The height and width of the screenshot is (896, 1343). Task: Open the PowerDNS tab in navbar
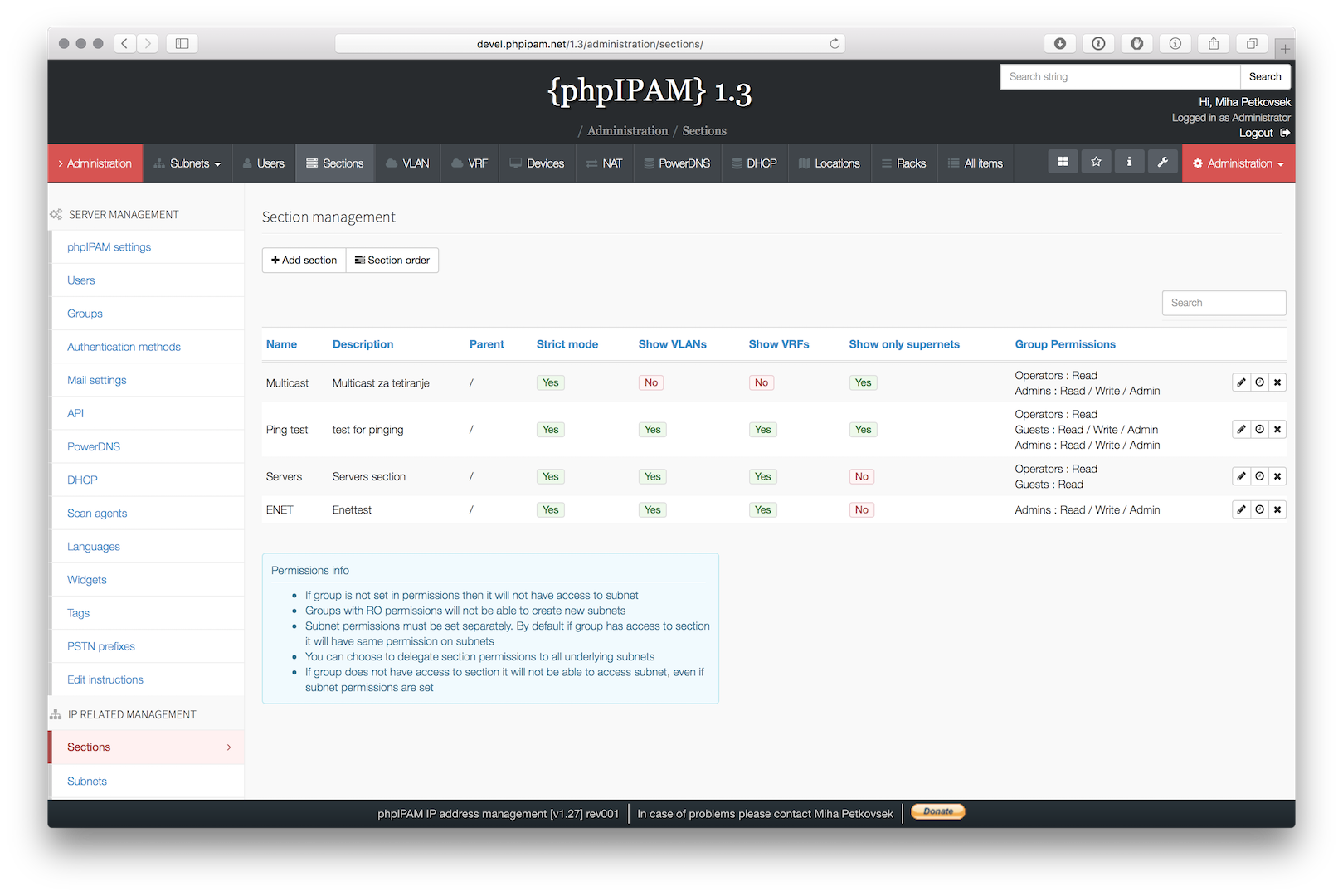coord(677,163)
